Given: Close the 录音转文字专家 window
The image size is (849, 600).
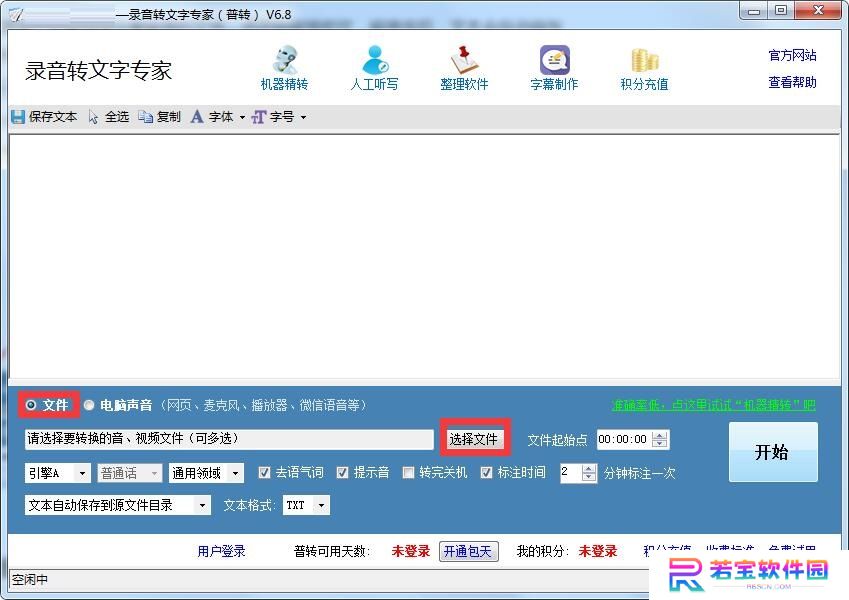Looking at the screenshot, I should click(x=818, y=11).
